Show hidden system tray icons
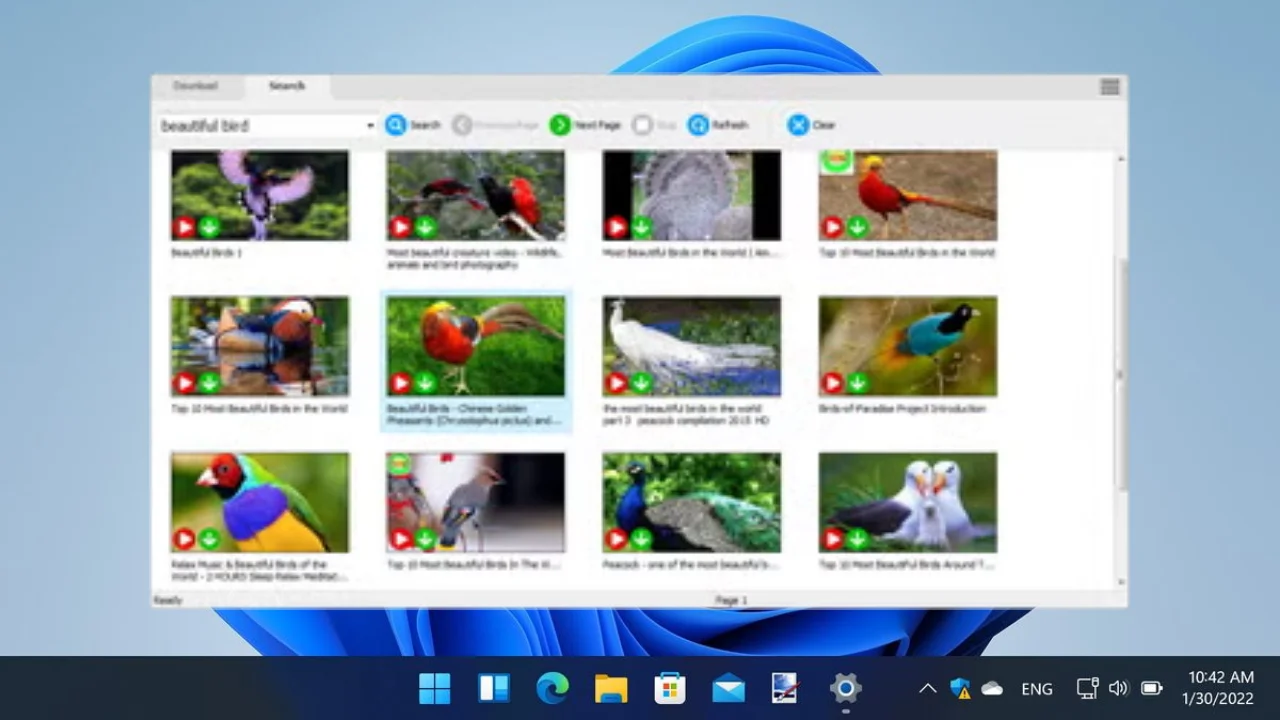The image size is (1280, 720). tap(927, 688)
